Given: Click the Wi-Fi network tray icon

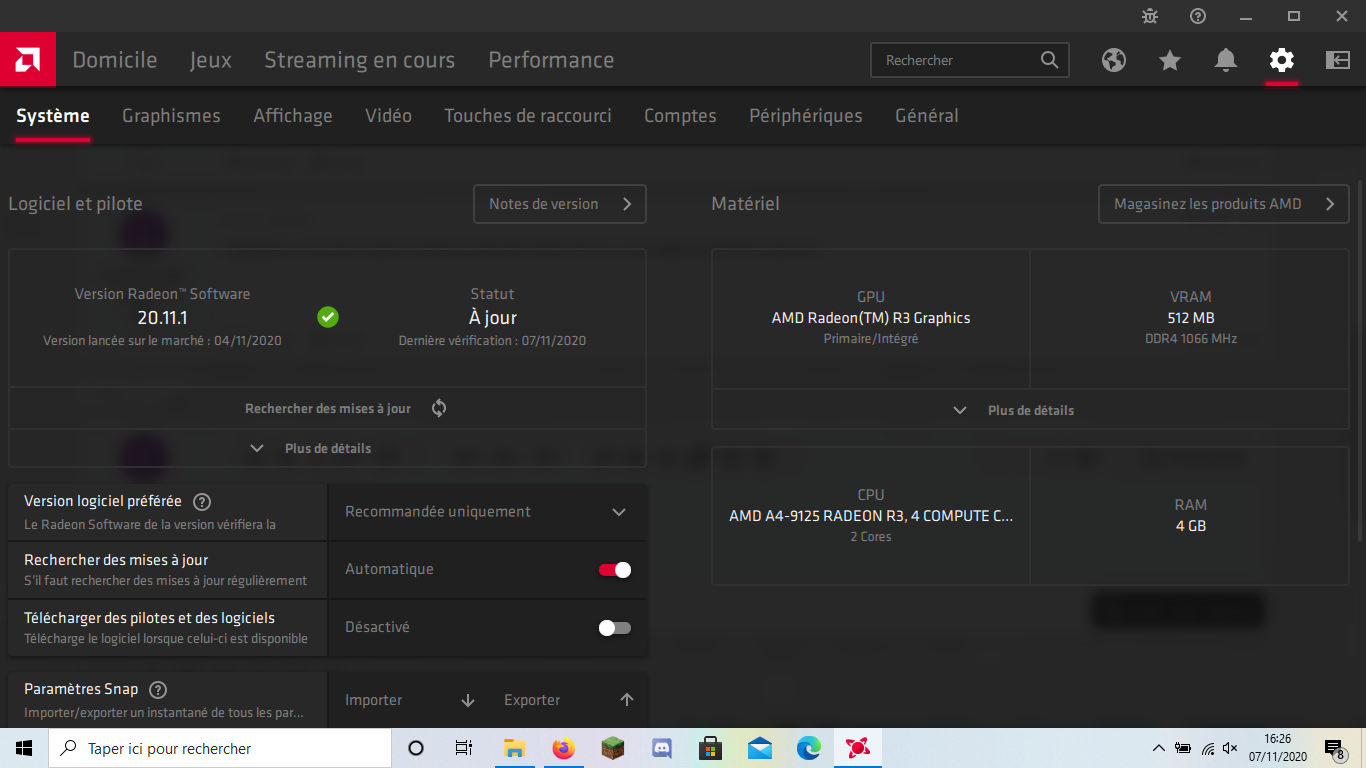Looking at the screenshot, I should point(1207,748).
